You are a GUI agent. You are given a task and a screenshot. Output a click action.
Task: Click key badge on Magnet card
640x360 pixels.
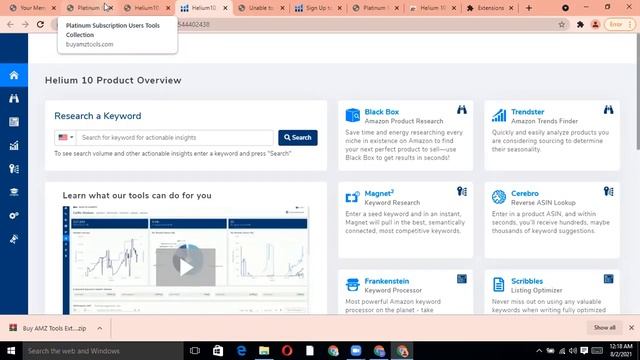click(462, 191)
